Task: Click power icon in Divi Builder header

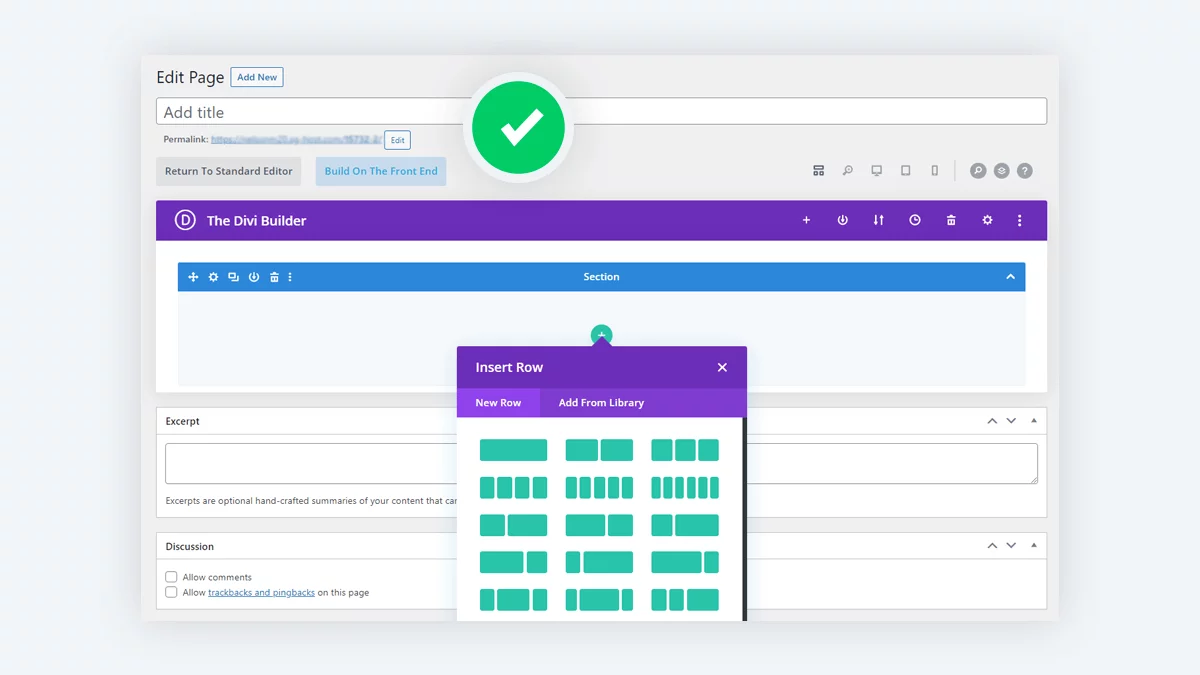Action: click(842, 220)
